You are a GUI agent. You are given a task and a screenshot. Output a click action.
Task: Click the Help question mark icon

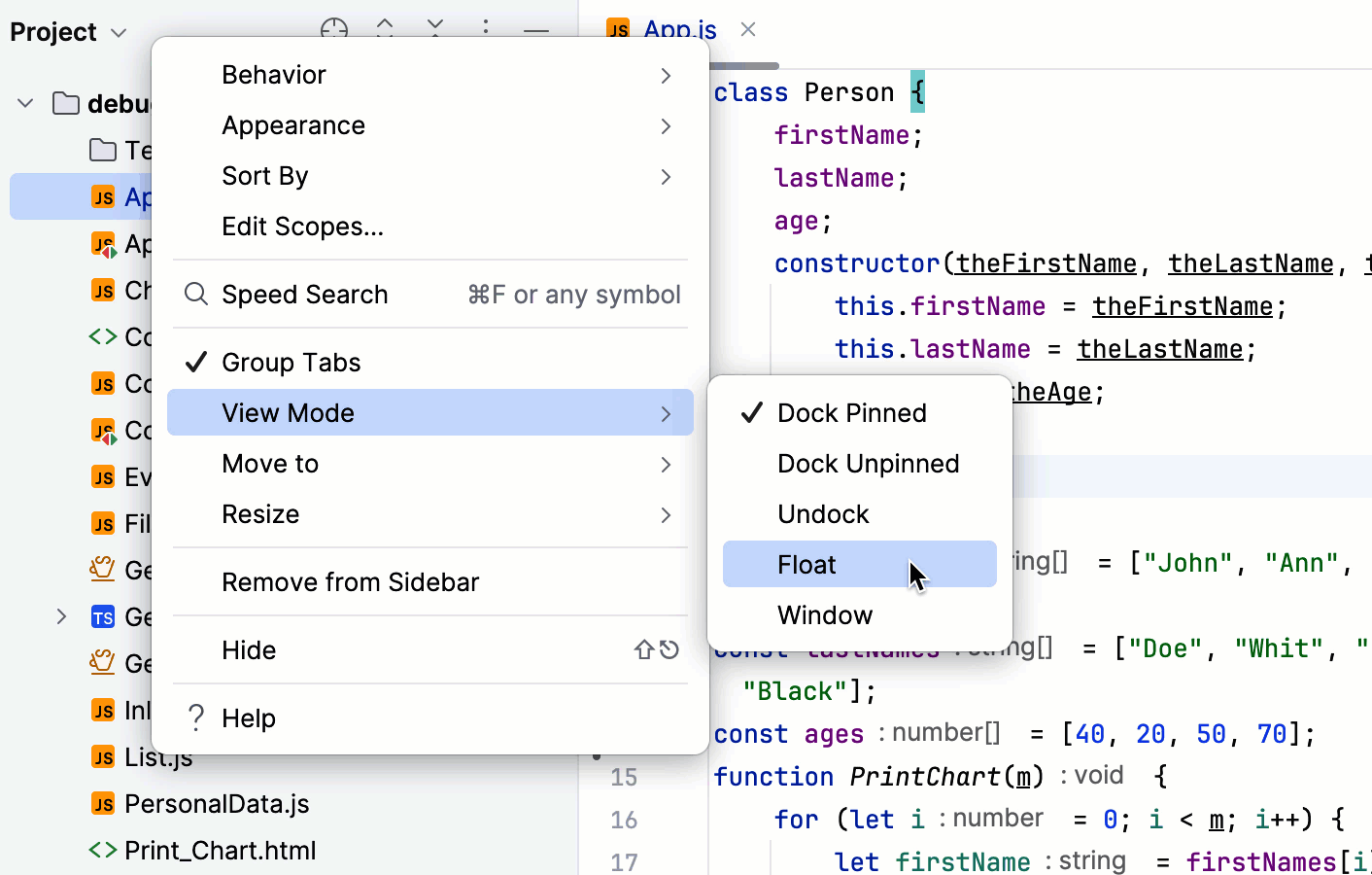click(x=196, y=718)
